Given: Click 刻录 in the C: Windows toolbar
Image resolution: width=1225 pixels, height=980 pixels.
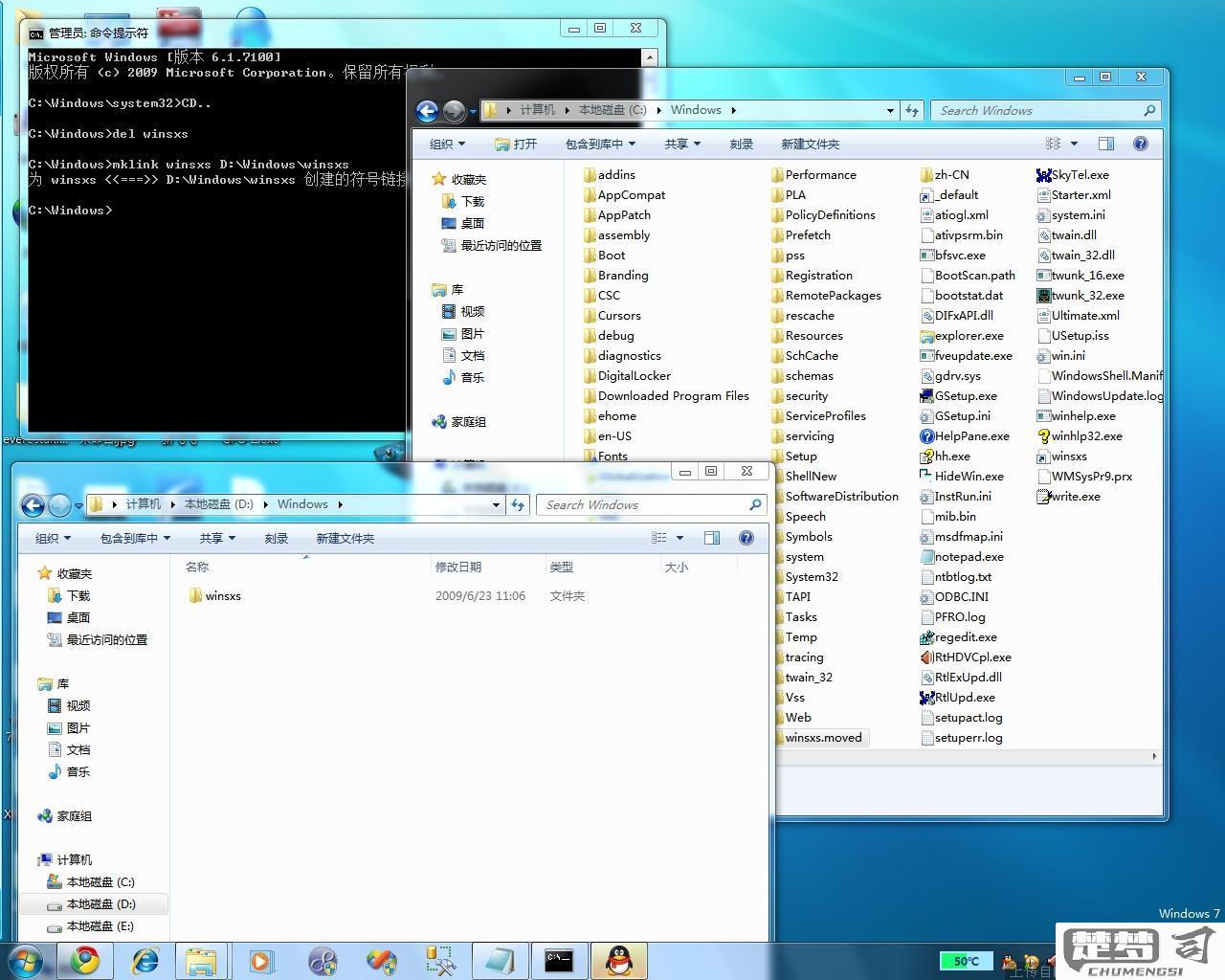Looking at the screenshot, I should (x=742, y=145).
